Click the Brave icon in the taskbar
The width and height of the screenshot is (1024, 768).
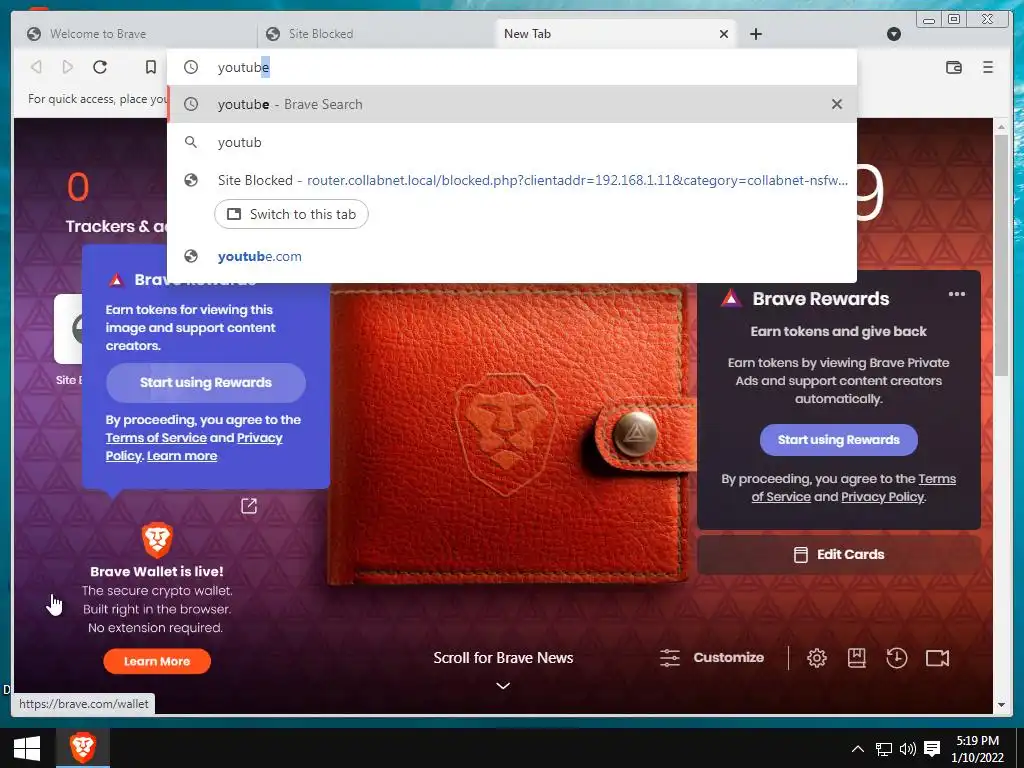(x=83, y=748)
